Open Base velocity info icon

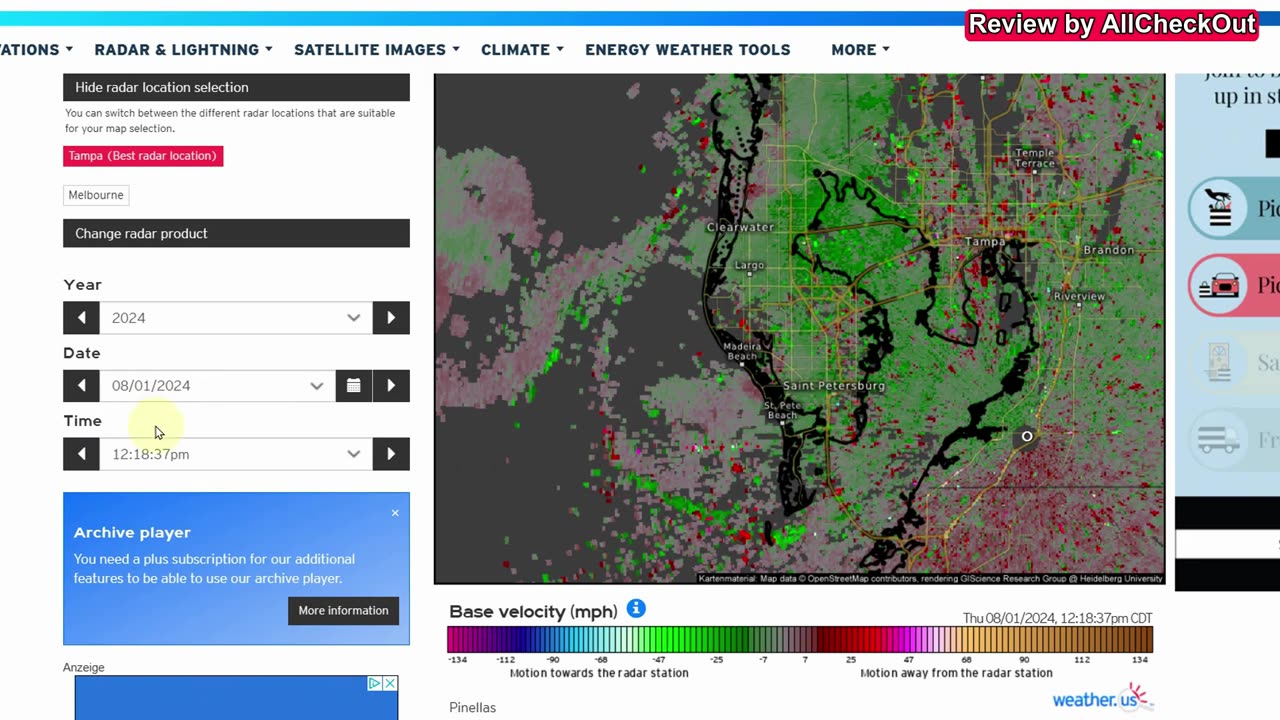point(636,609)
